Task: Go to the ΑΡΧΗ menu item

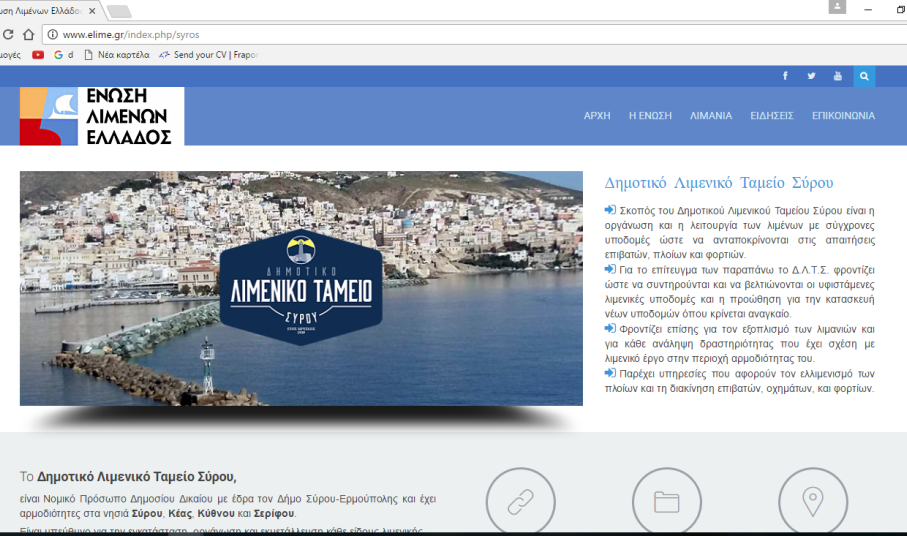Action: pos(597,116)
